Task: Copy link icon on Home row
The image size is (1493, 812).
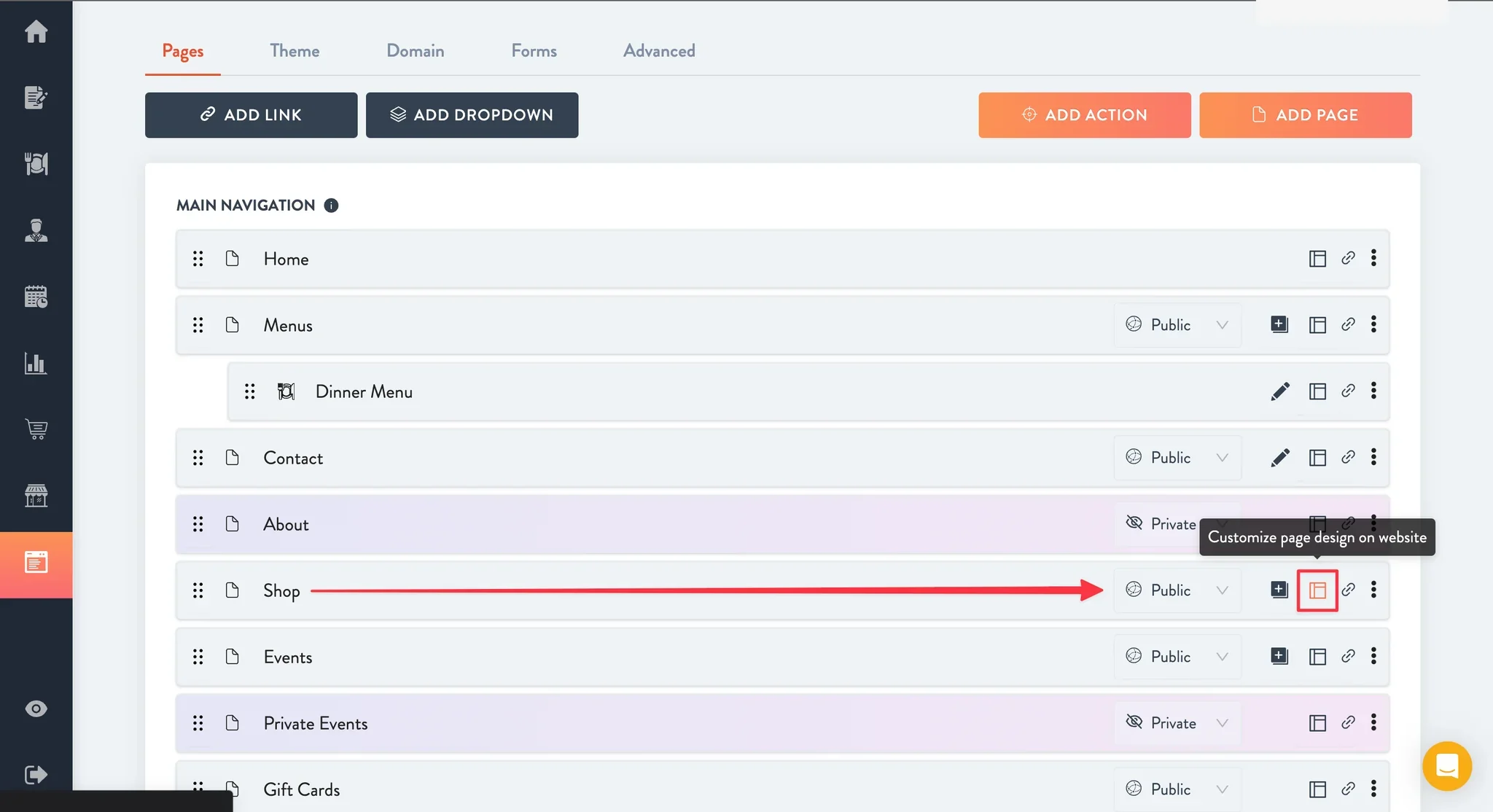Action: 1348,258
